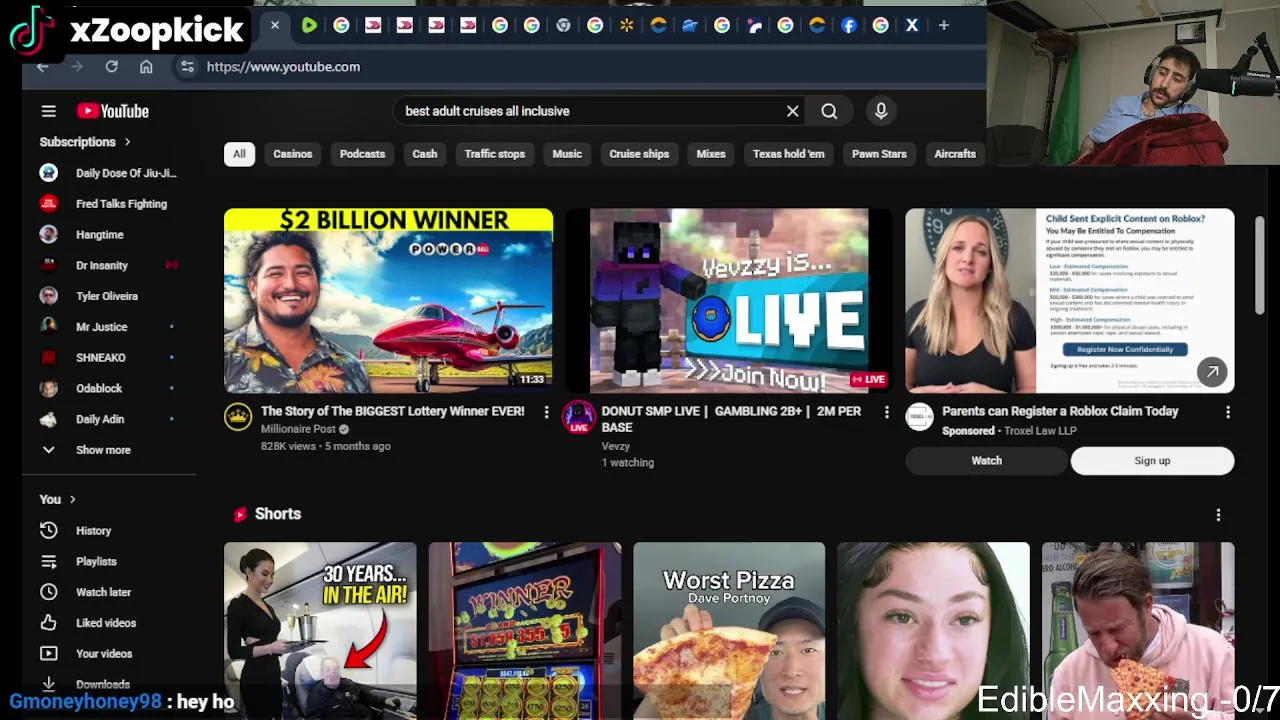Switch to the X browser tab

(x=912, y=25)
